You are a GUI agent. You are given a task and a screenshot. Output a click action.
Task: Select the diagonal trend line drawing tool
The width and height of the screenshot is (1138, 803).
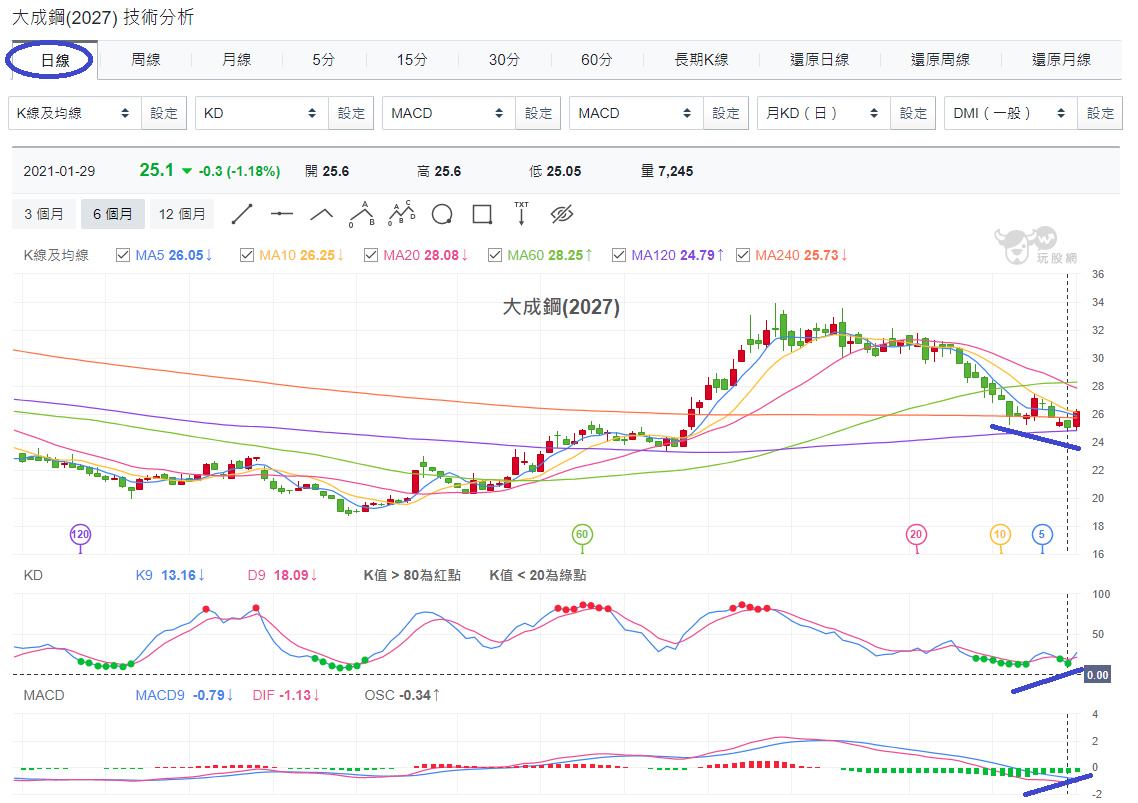242,214
